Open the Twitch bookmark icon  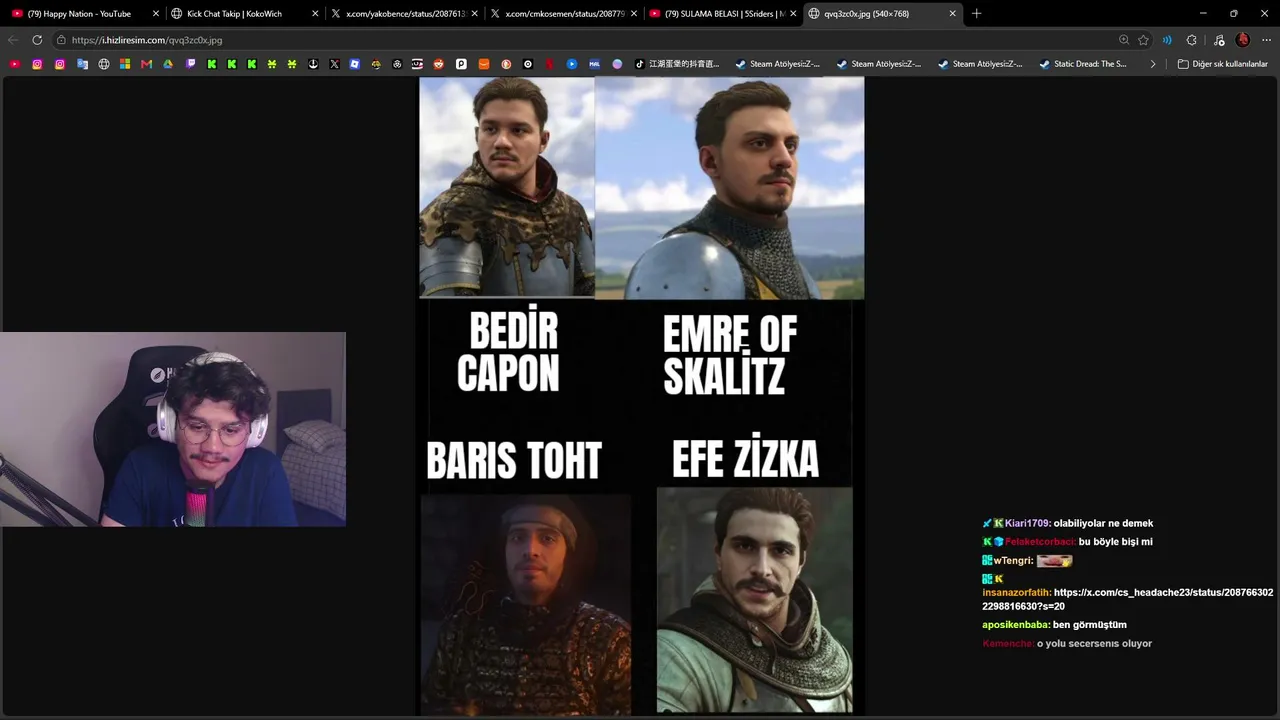190,64
